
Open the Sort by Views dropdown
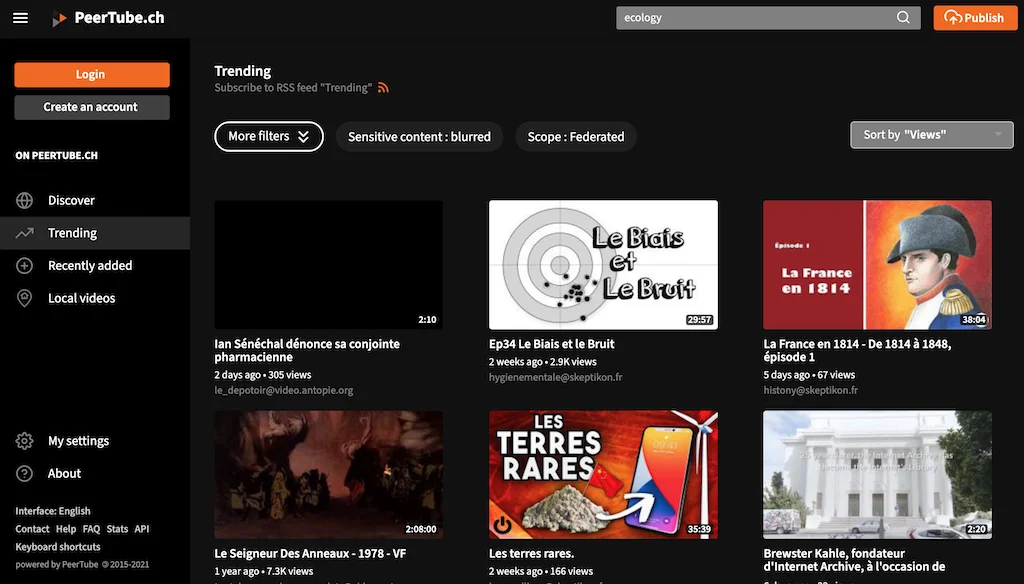pyautogui.click(x=932, y=135)
